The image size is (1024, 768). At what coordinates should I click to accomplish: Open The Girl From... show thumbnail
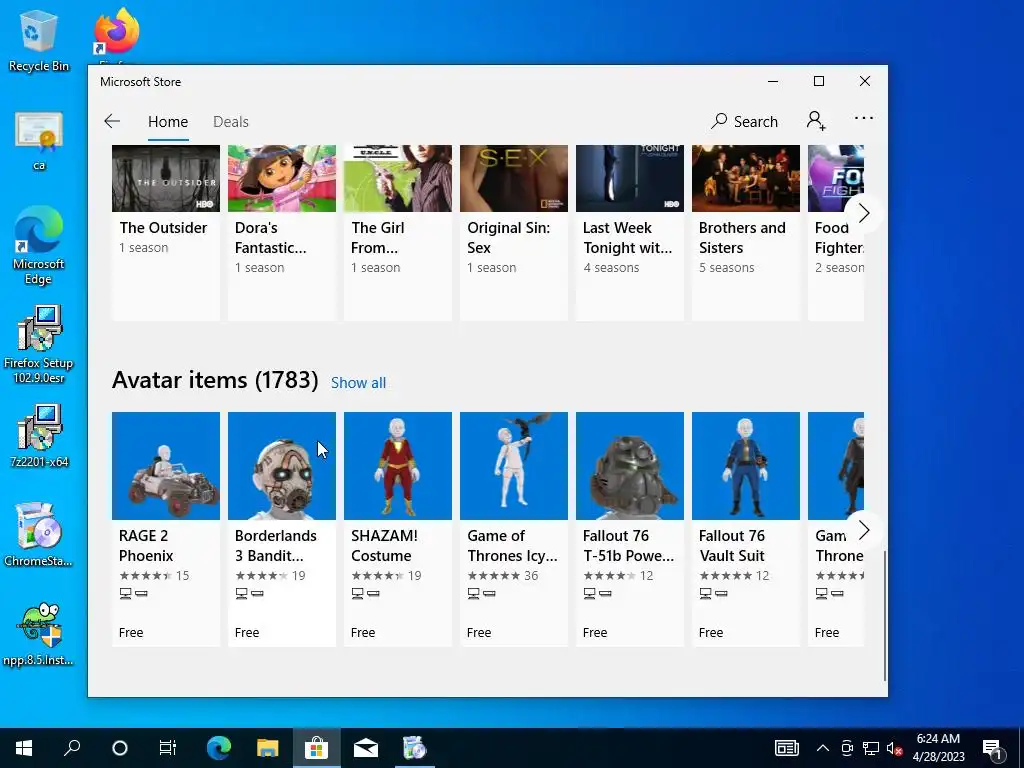click(x=398, y=178)
